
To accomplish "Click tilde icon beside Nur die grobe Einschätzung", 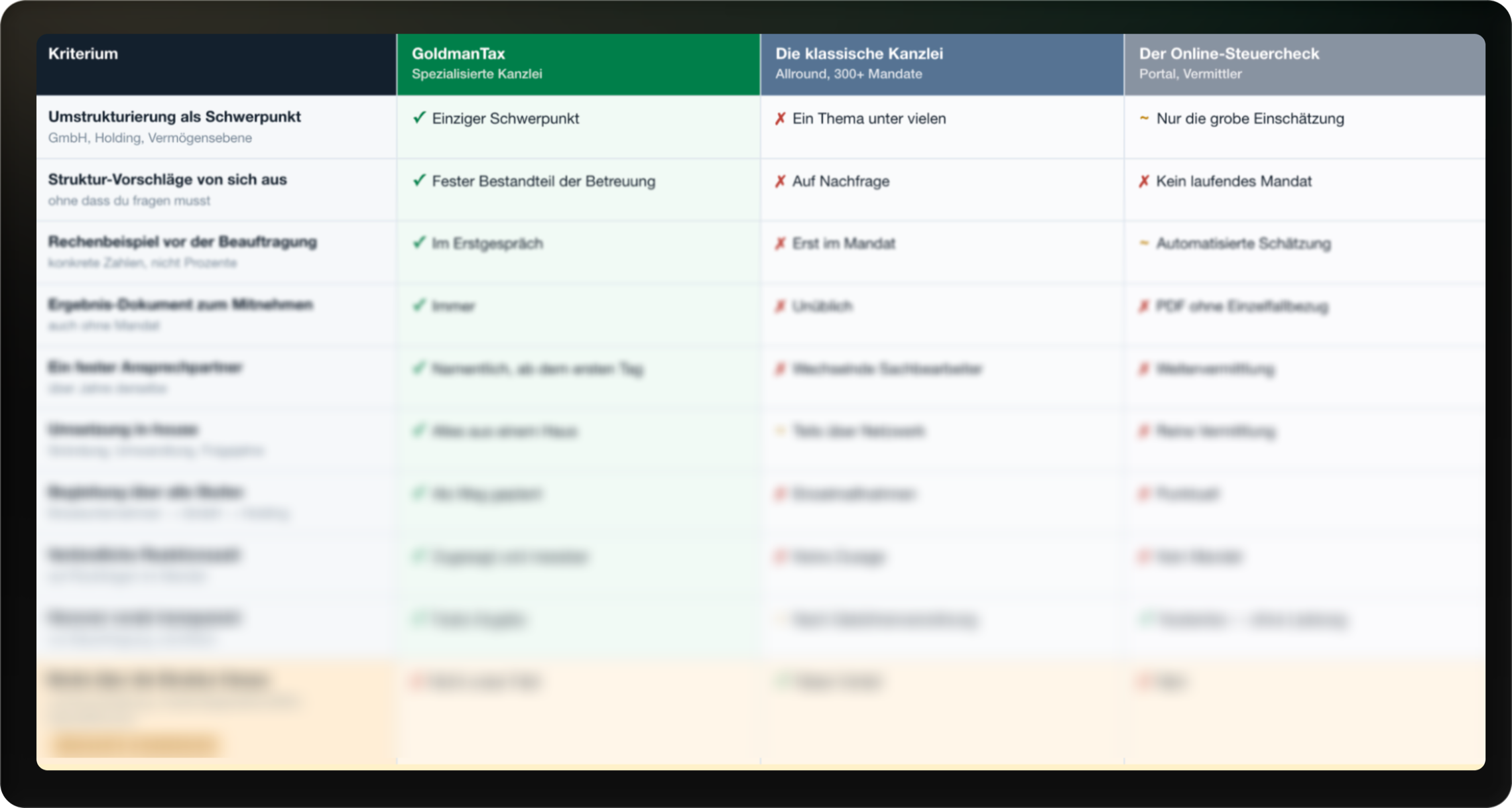I will coord(1144,118).
